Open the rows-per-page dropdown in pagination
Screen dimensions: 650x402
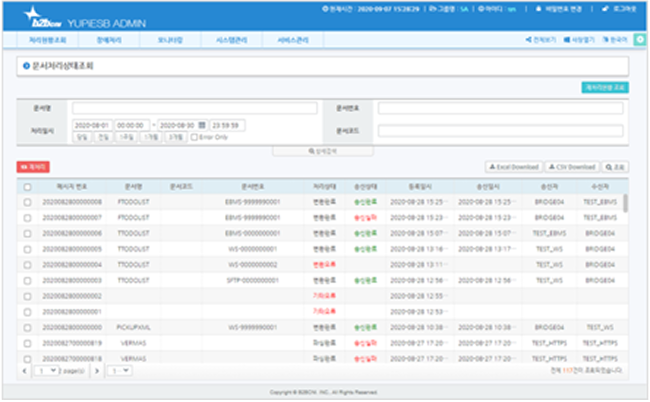119,371
